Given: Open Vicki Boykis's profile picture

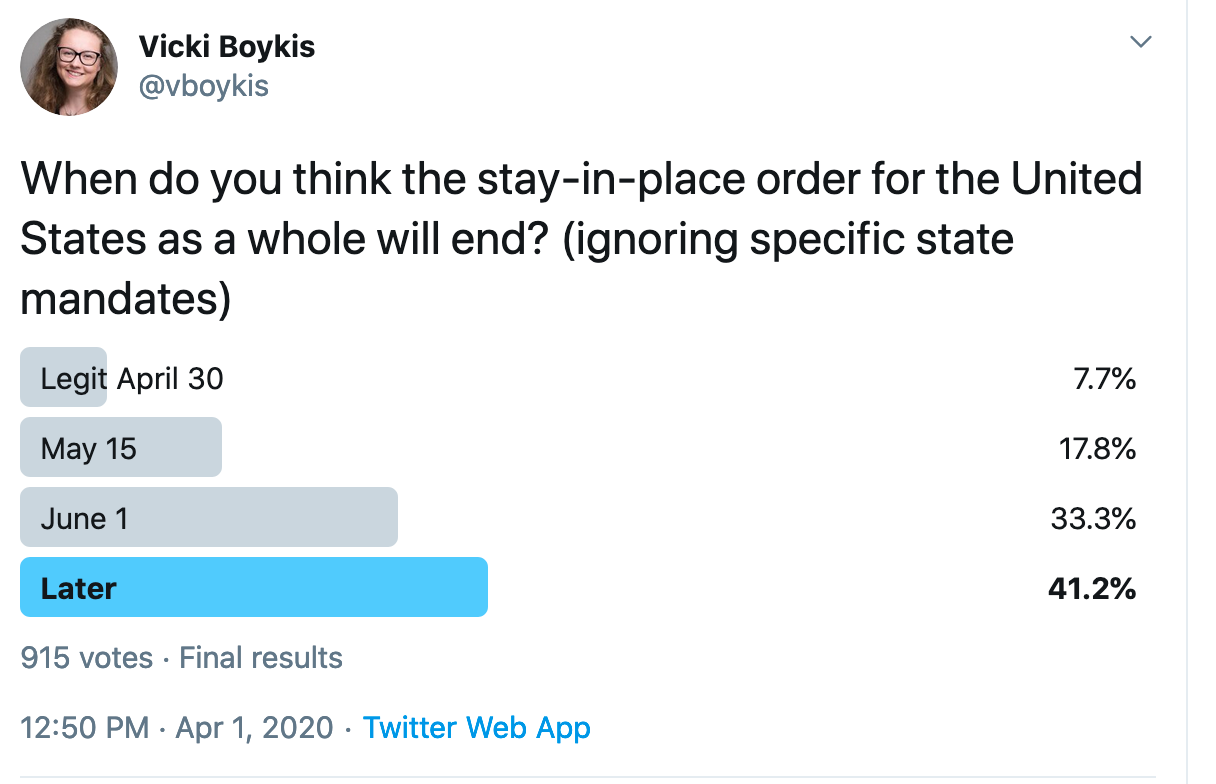Looking at the screenshot, I should point(68,67).
